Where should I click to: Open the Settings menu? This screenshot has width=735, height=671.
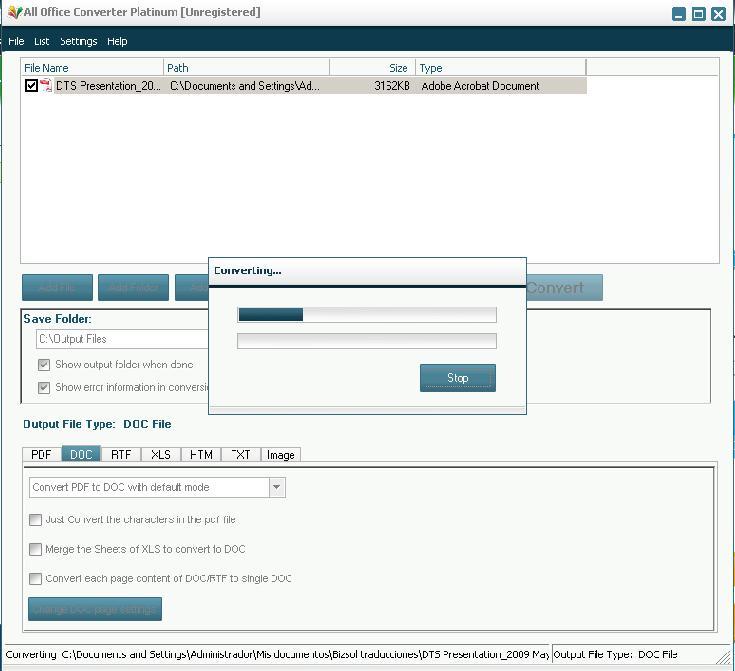pos(78,41)
